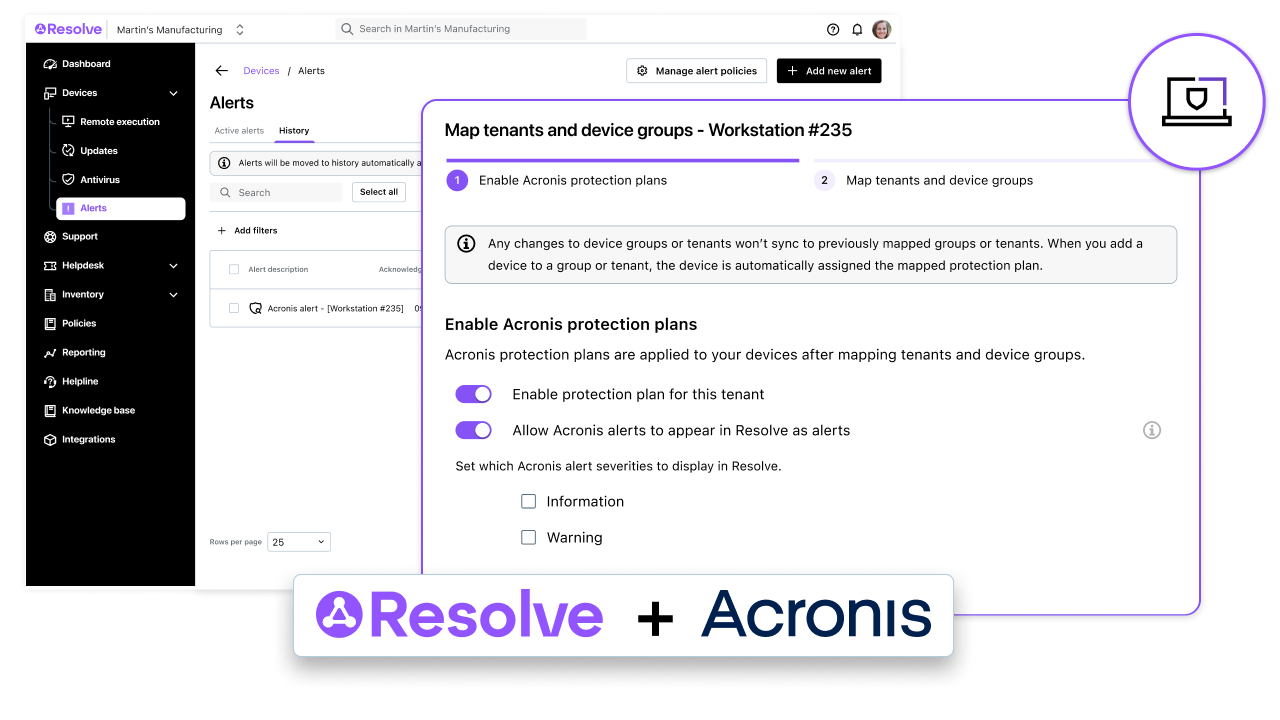Image resolution: width=1280 pixels, height=720 pixels.
Task: Click the Acronis alert - [Workstation #235] text
Action: click(x=336, y=309)
